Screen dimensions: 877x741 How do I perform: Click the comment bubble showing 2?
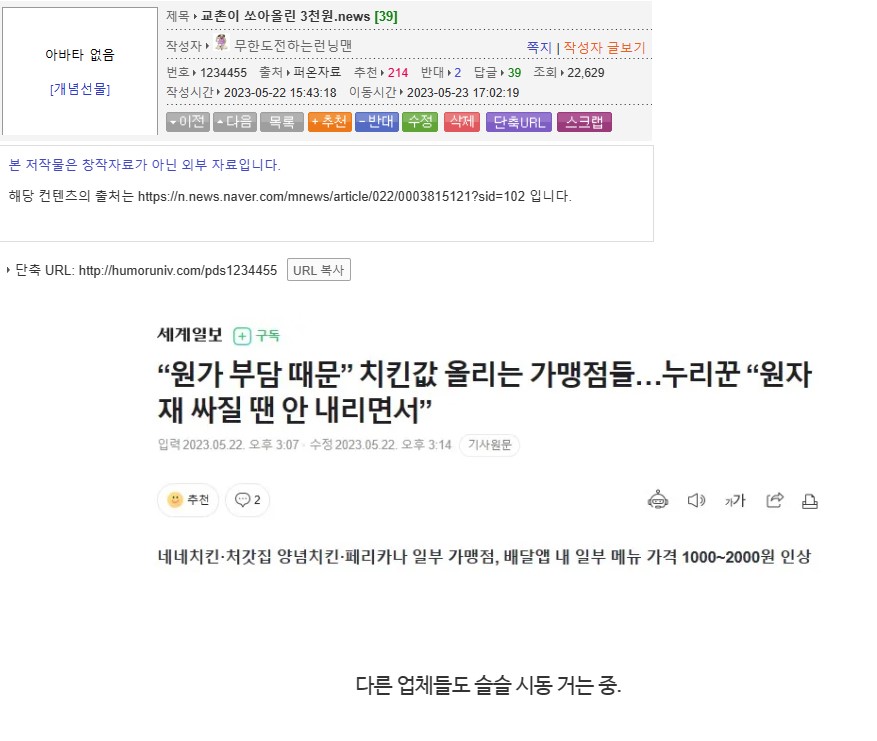click(247, 499)
